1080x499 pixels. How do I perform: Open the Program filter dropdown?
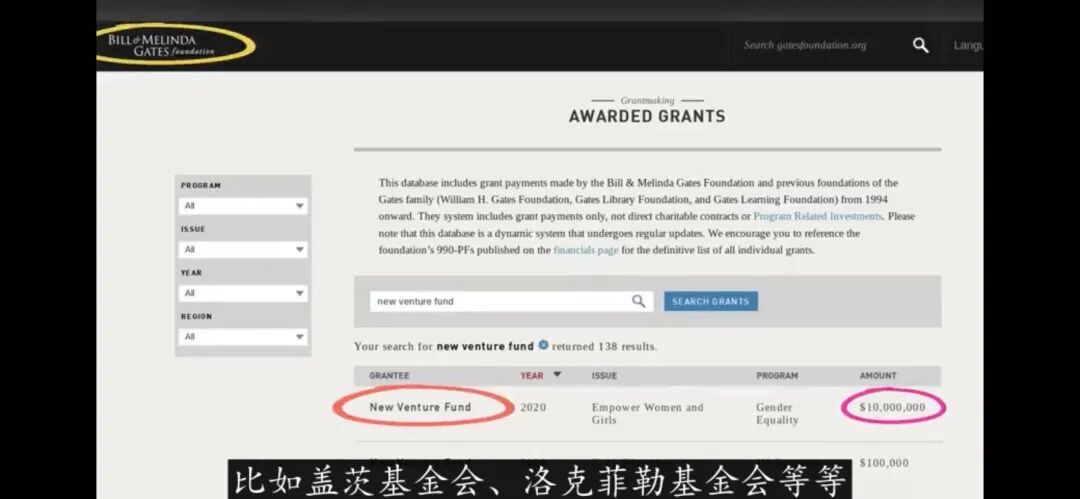[x=242, y=206]
